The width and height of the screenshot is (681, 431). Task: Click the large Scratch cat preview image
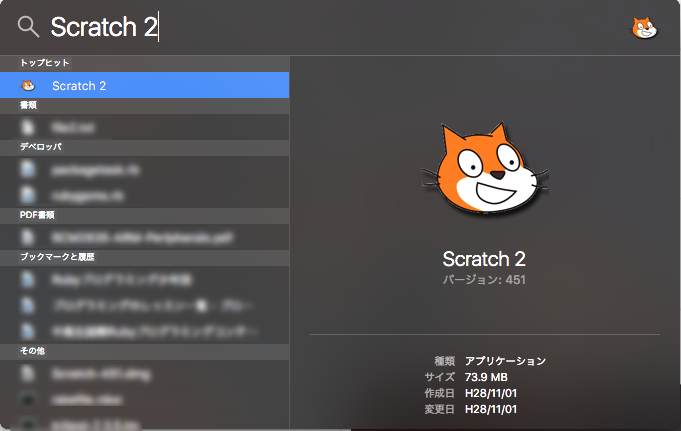485,169
